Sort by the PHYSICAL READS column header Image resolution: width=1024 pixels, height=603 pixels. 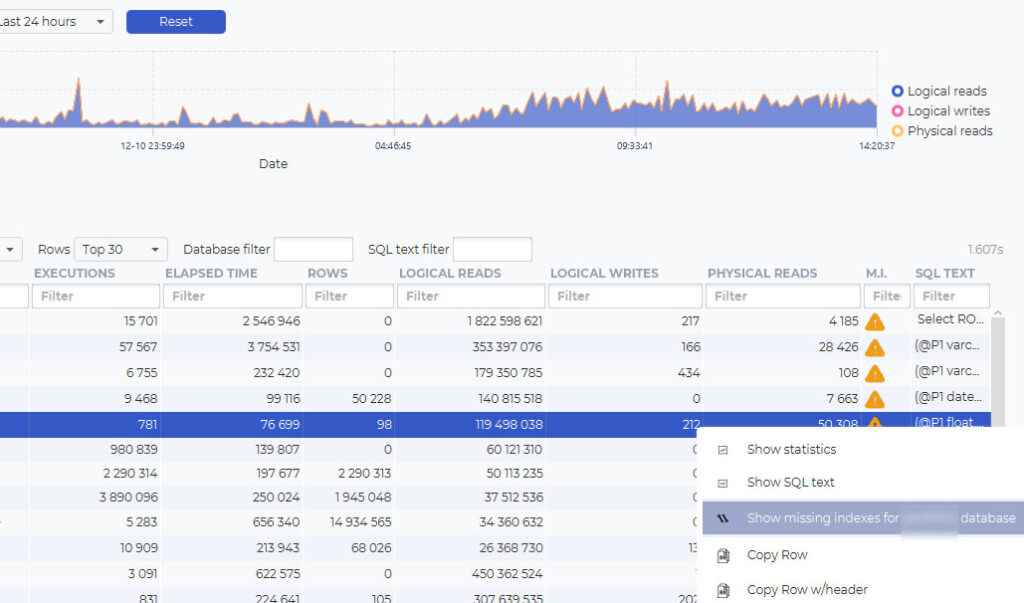762,273
